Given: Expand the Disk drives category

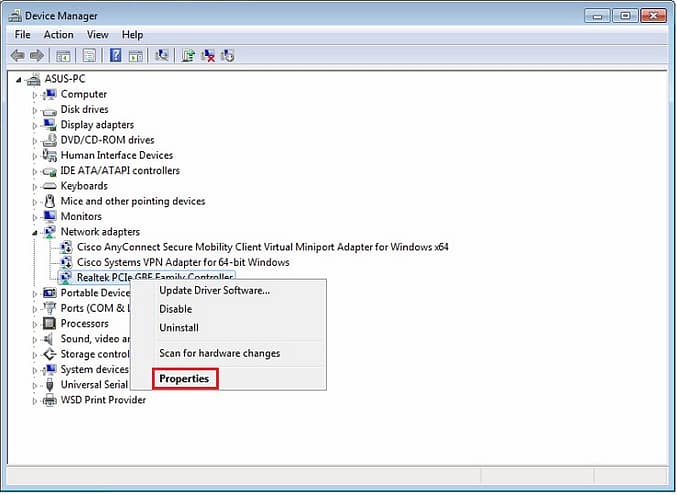Looking at the screenshot, I should click(35, 110).
